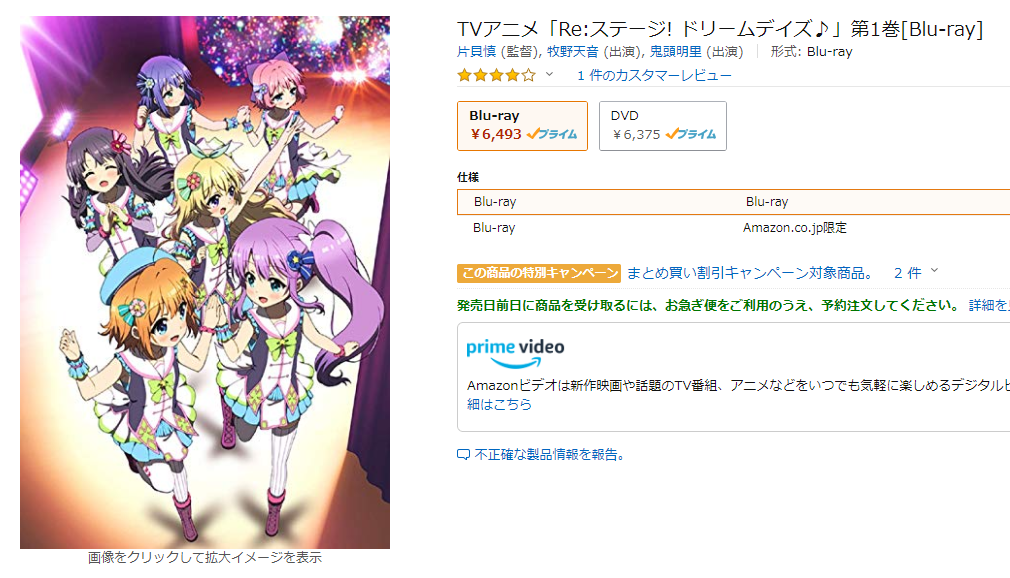Click the prime video logo
Image resolution: width=1010 pixels, height=578 pixels.
pos(515,348)
